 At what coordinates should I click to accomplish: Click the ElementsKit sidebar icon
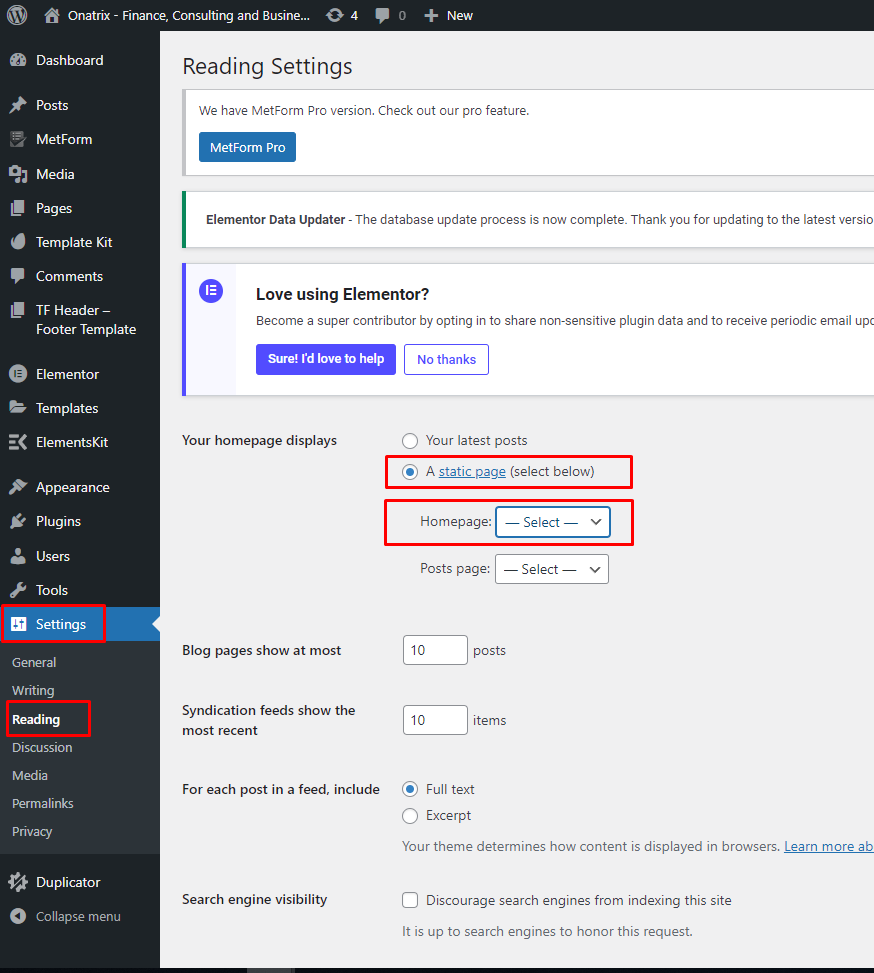[x=18, y=442]
